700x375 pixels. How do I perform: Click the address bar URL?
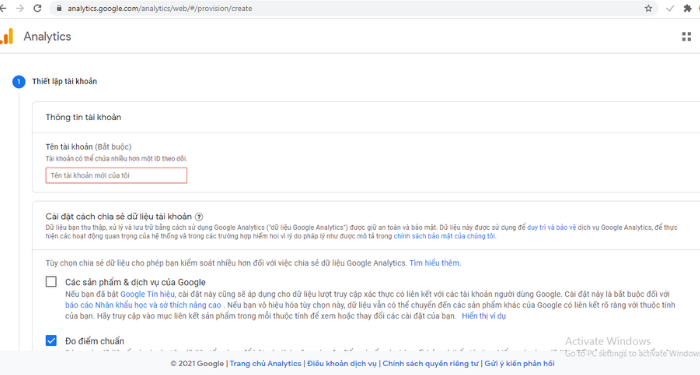(x=160, y=8)
